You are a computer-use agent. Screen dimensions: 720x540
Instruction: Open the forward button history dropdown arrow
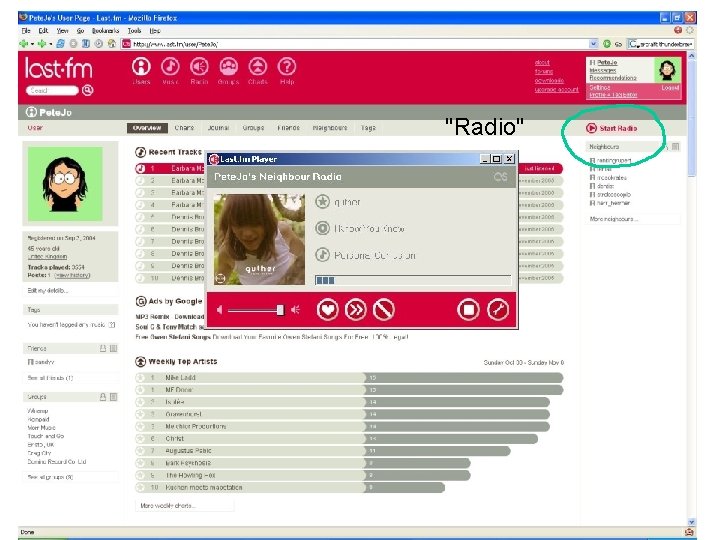(x=50, y=44)
